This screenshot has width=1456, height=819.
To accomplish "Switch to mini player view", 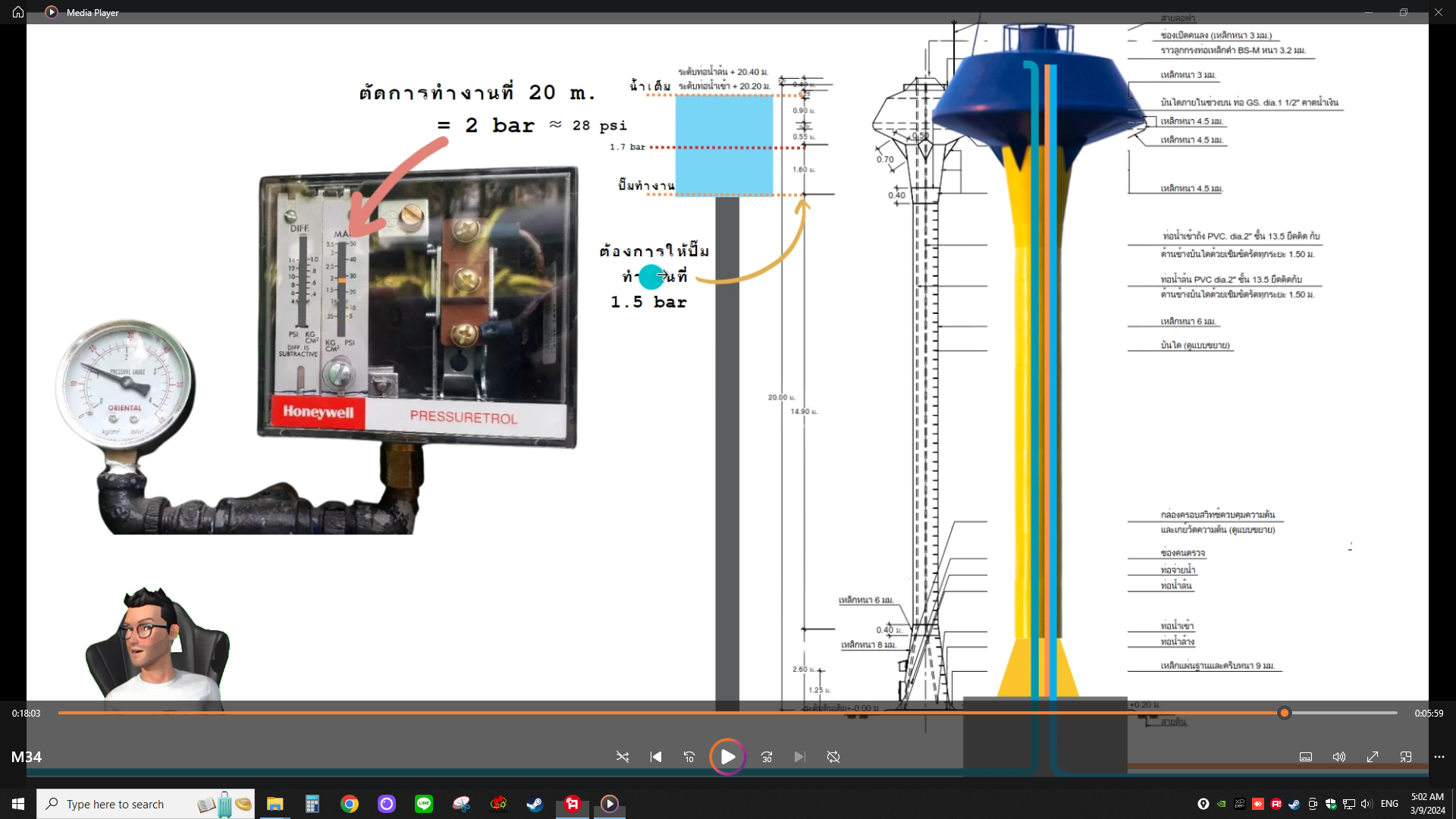I will [1406, 757].
